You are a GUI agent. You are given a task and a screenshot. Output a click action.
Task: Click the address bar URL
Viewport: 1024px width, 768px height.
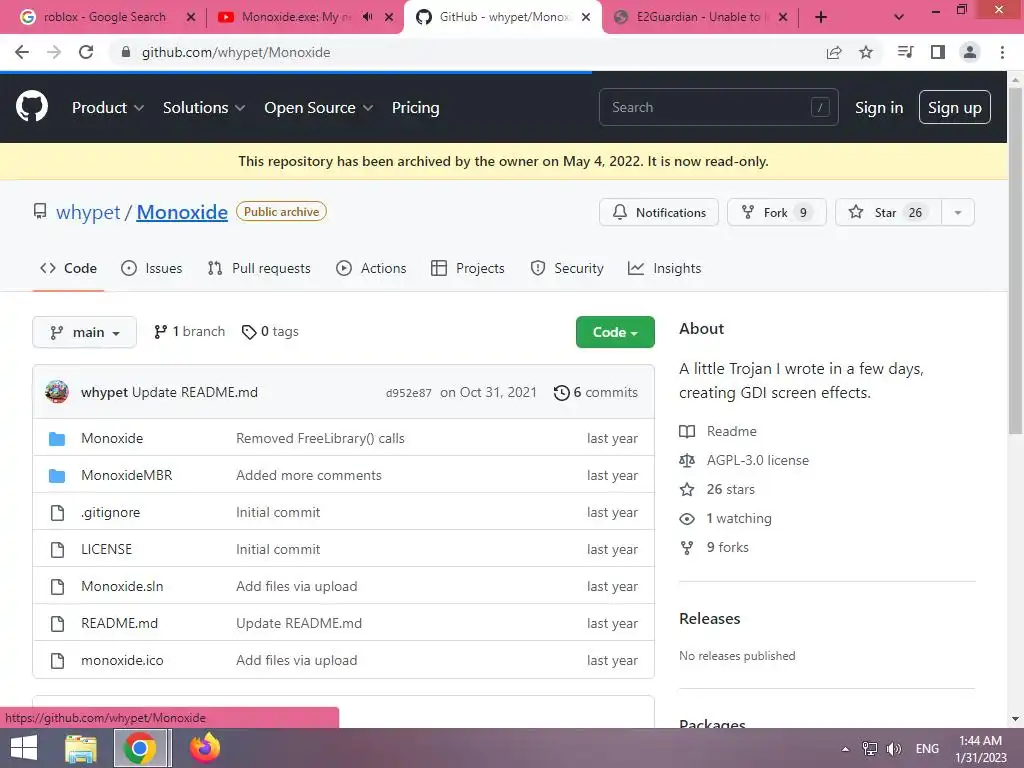coord(236,52)
